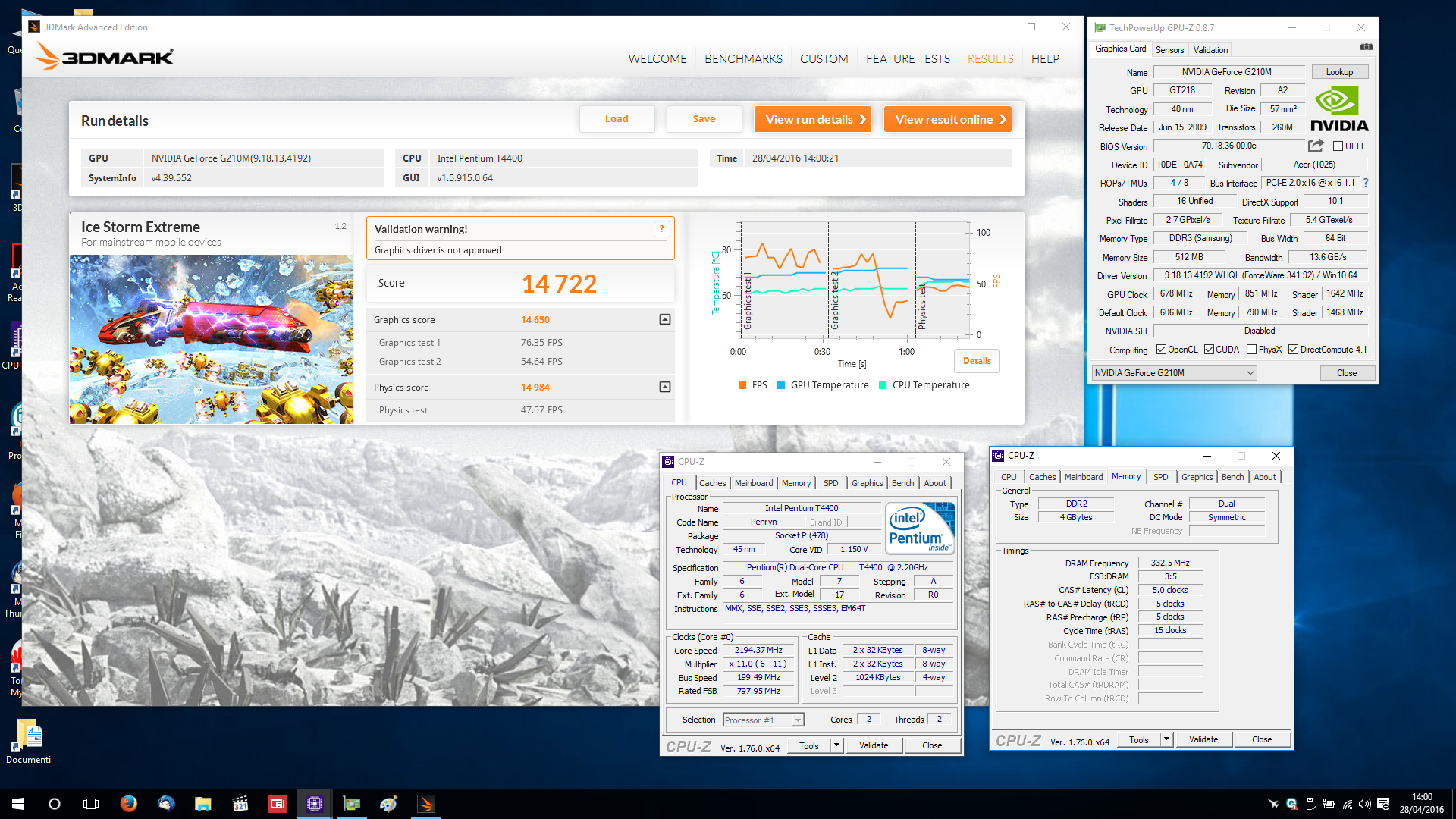1456x819 pixels.
Task: Open the Bench tab in CPU-Z CPU window
Action: point(902,483)
